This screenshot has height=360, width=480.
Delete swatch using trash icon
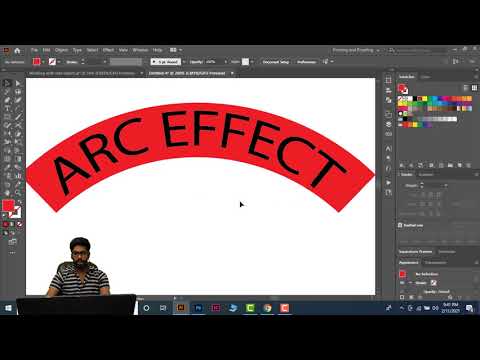point(469,165)
